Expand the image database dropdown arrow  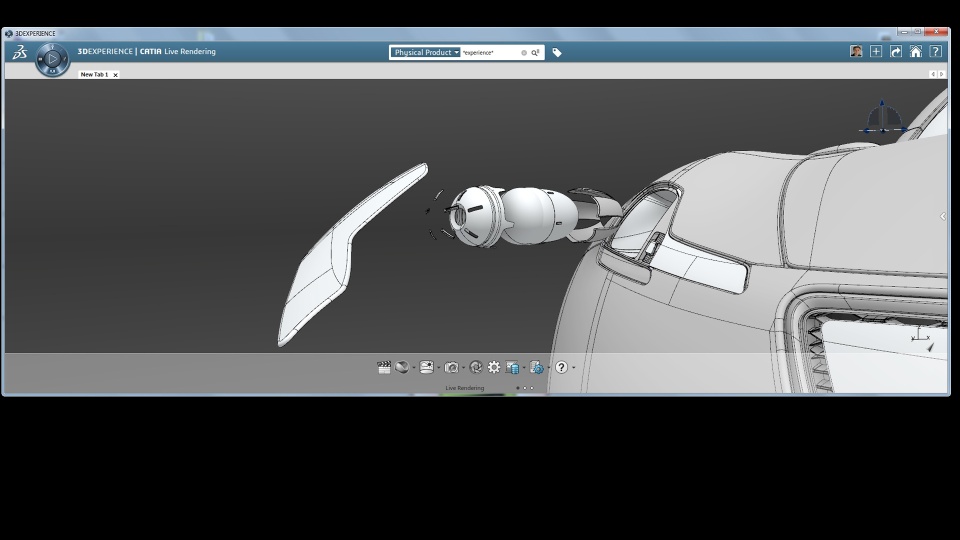tap(524, 368)
